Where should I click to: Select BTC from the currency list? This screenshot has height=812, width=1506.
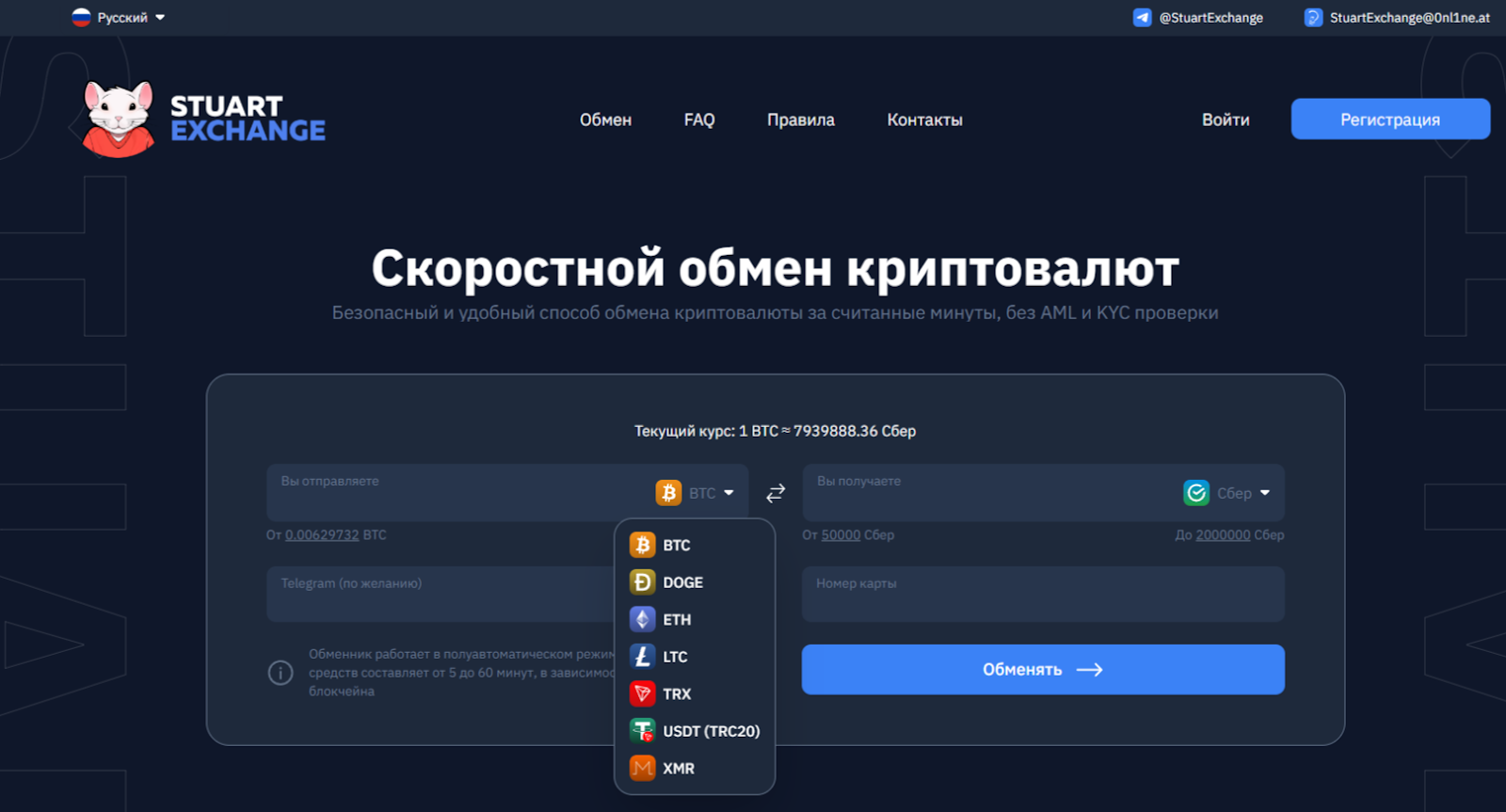click(695, 545)
